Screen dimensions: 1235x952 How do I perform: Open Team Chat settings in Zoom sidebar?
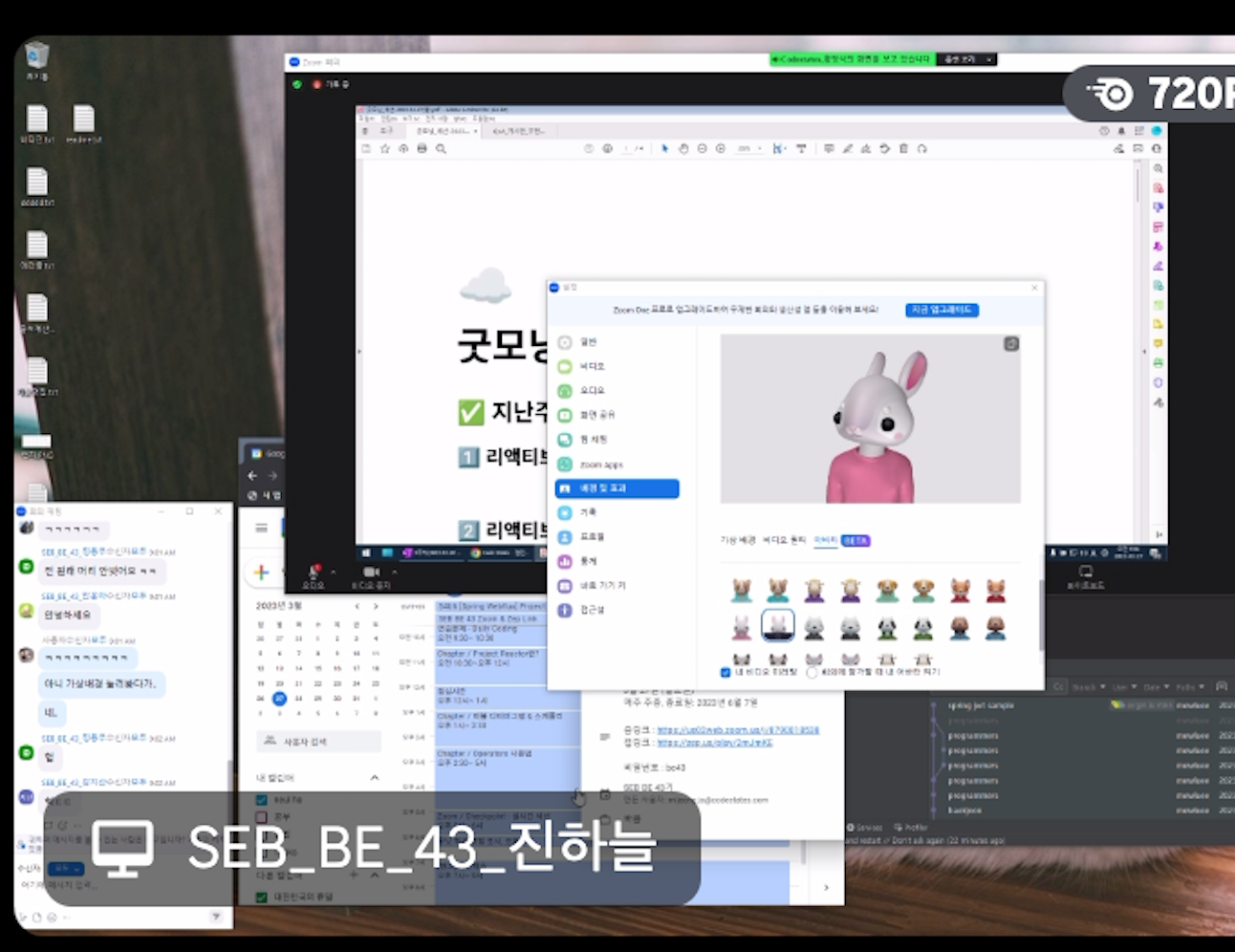(583, 440)
